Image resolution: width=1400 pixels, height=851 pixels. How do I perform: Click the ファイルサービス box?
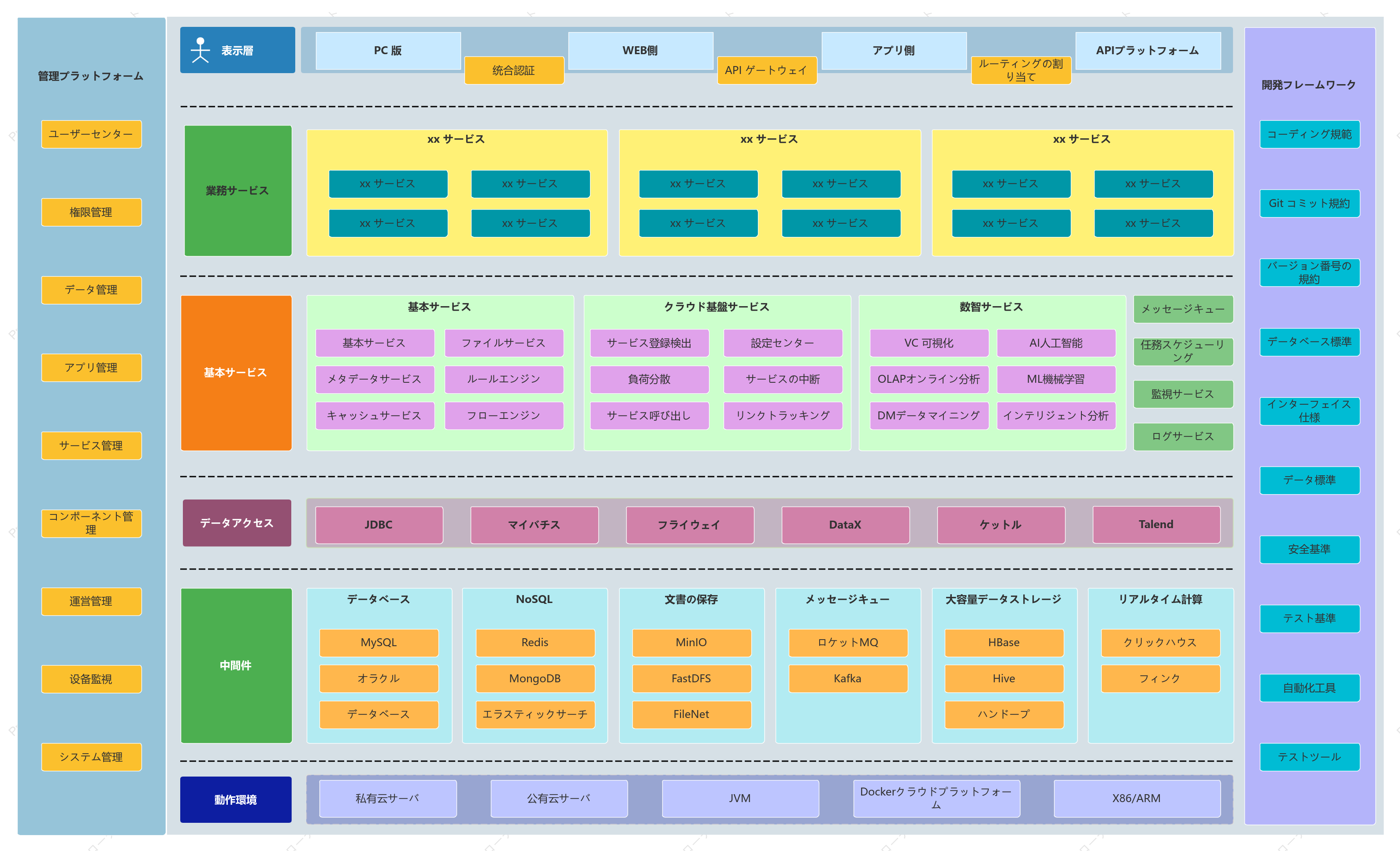tap(503, 343)
